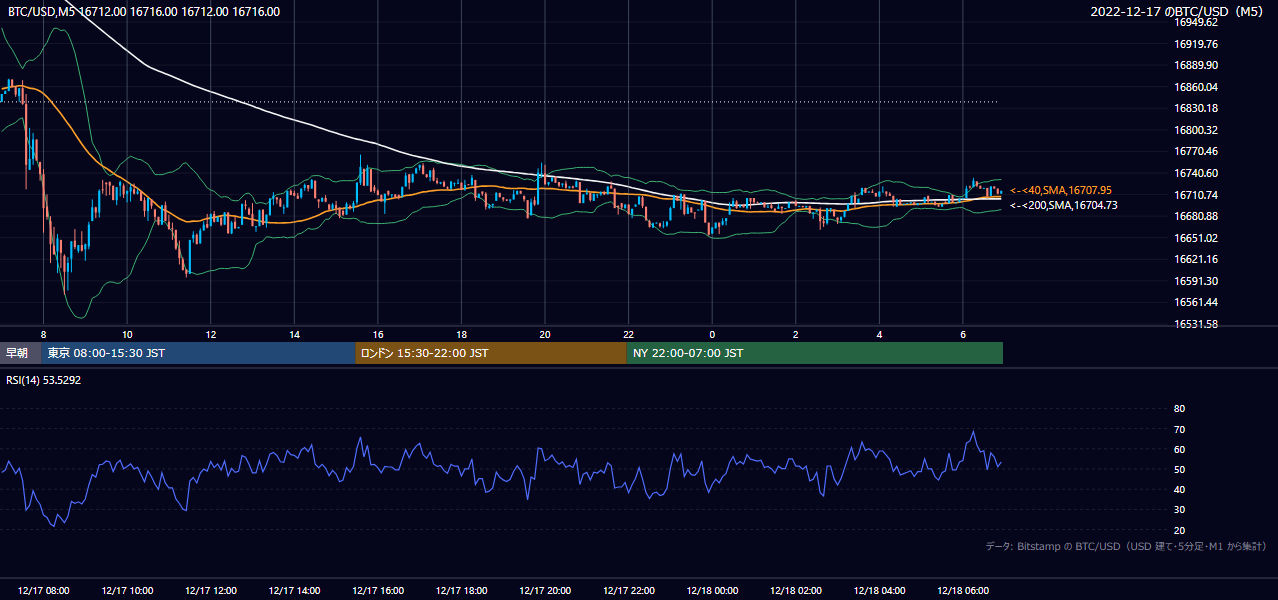Click the bottom time label 12/17 10:00
1278x600 pixels.
(x=127, y=591)
